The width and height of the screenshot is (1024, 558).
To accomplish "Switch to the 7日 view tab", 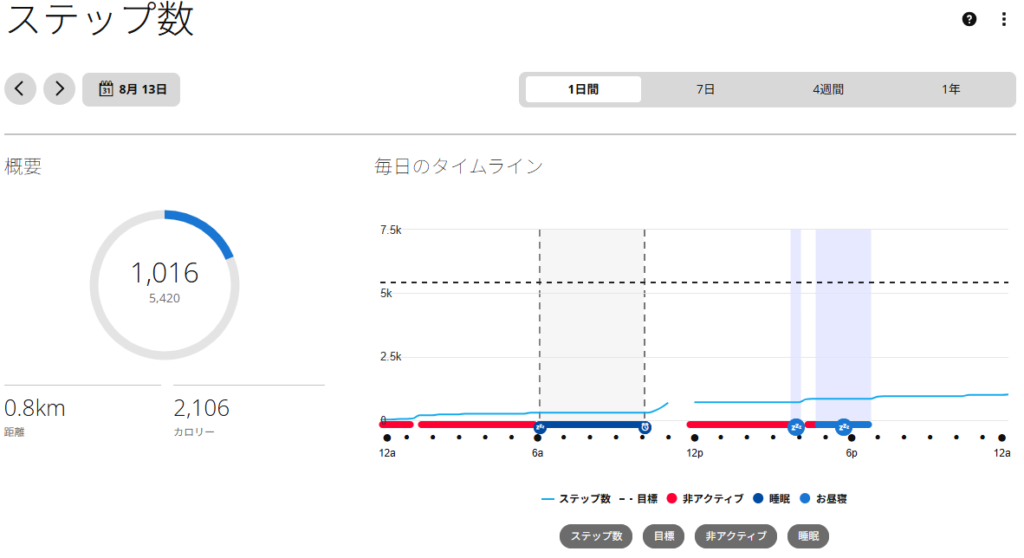I will (705, 89).
